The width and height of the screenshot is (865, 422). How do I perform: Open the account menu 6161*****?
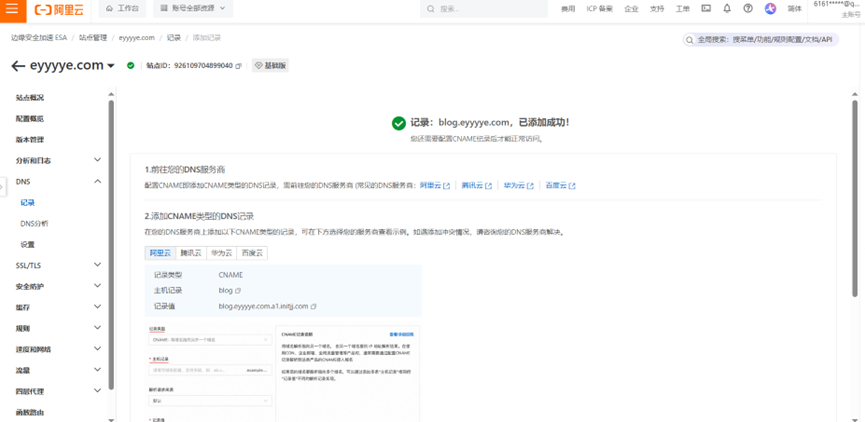[836, 9]
